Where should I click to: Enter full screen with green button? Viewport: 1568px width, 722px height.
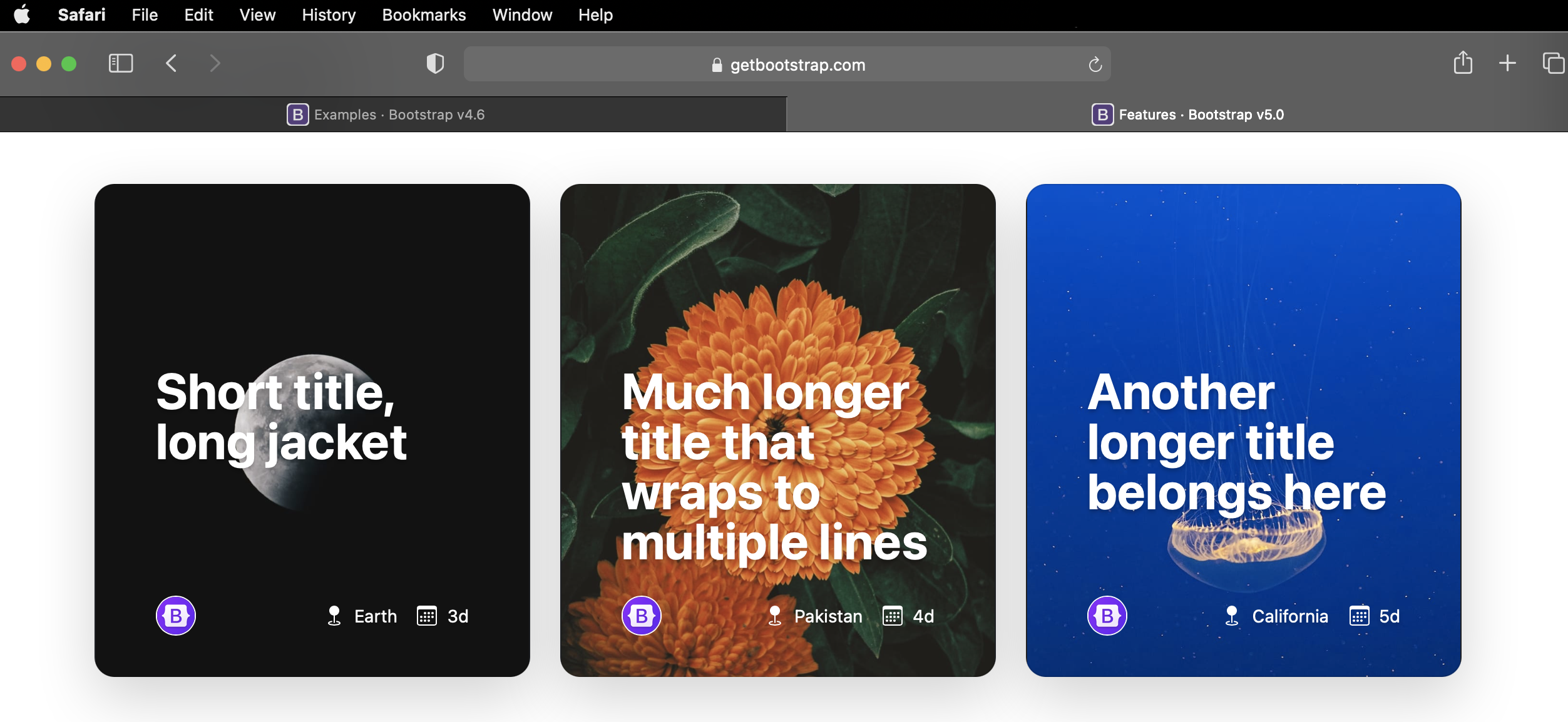click(69, 64)
